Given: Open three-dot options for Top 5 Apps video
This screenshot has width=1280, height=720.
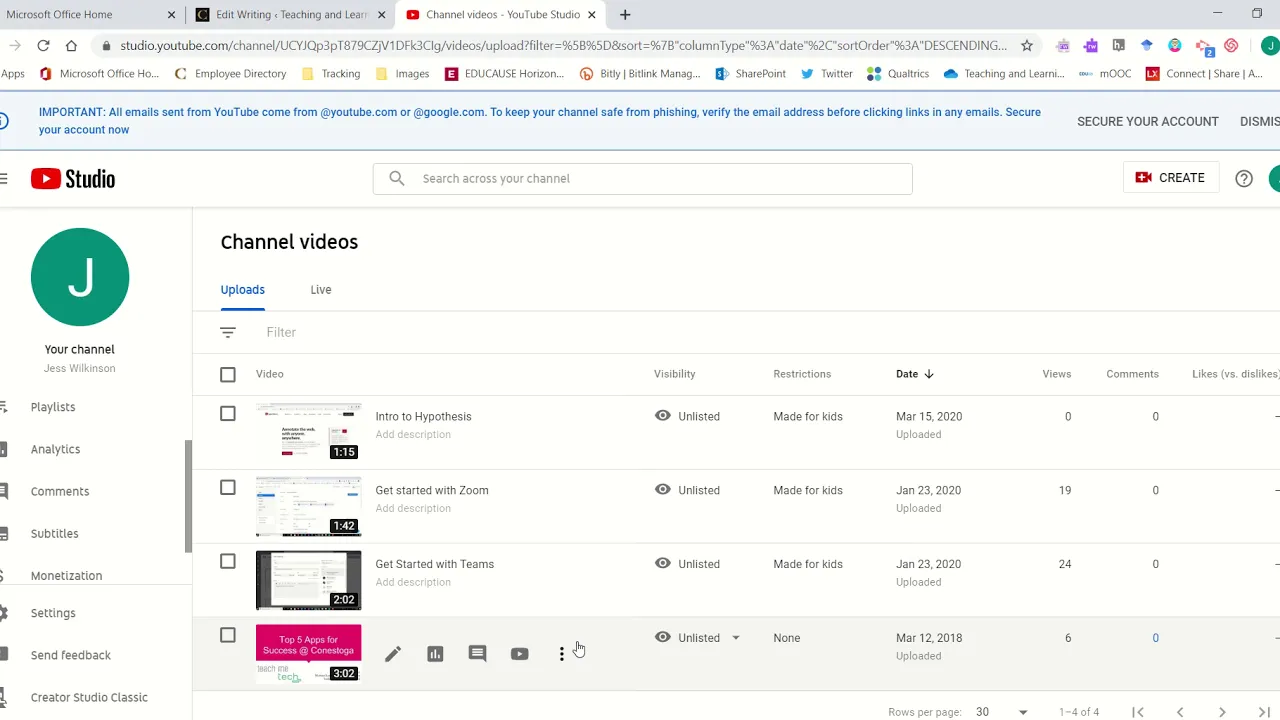Looking at the screenshot, I should (561, 654).
